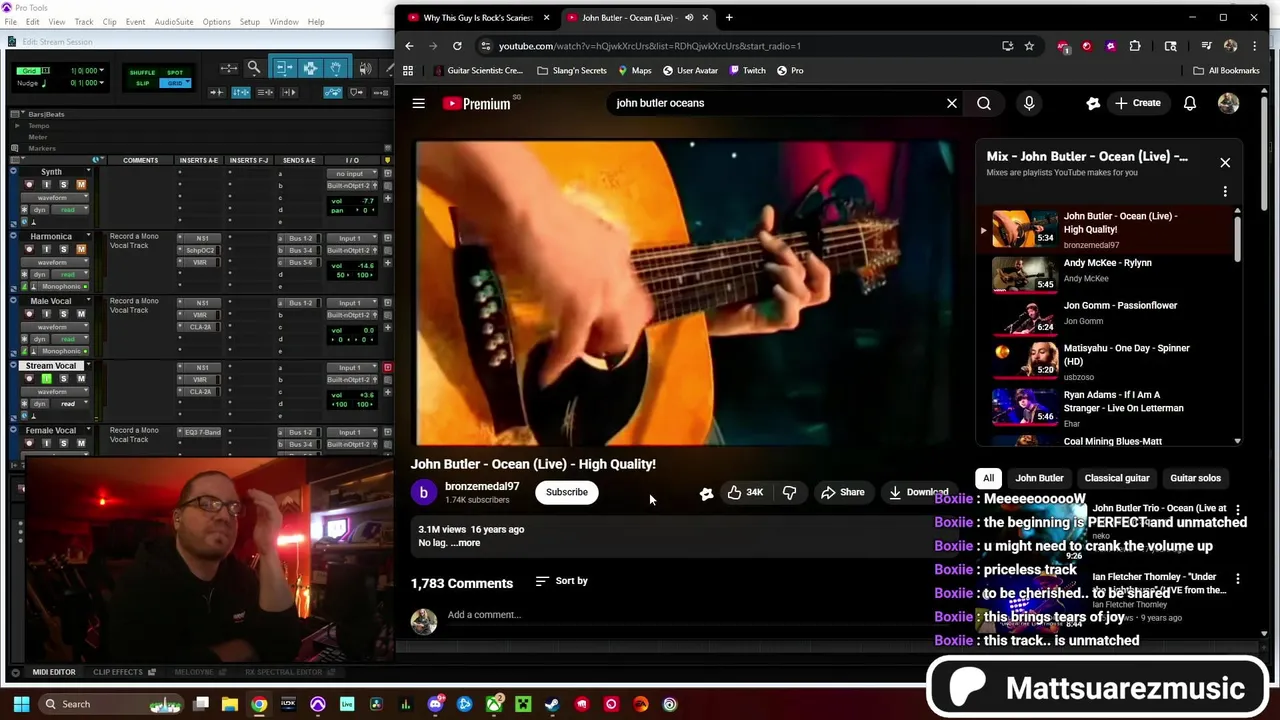Solo the Harmonica track
This screenshot has width=1280, height=720.
63,249
